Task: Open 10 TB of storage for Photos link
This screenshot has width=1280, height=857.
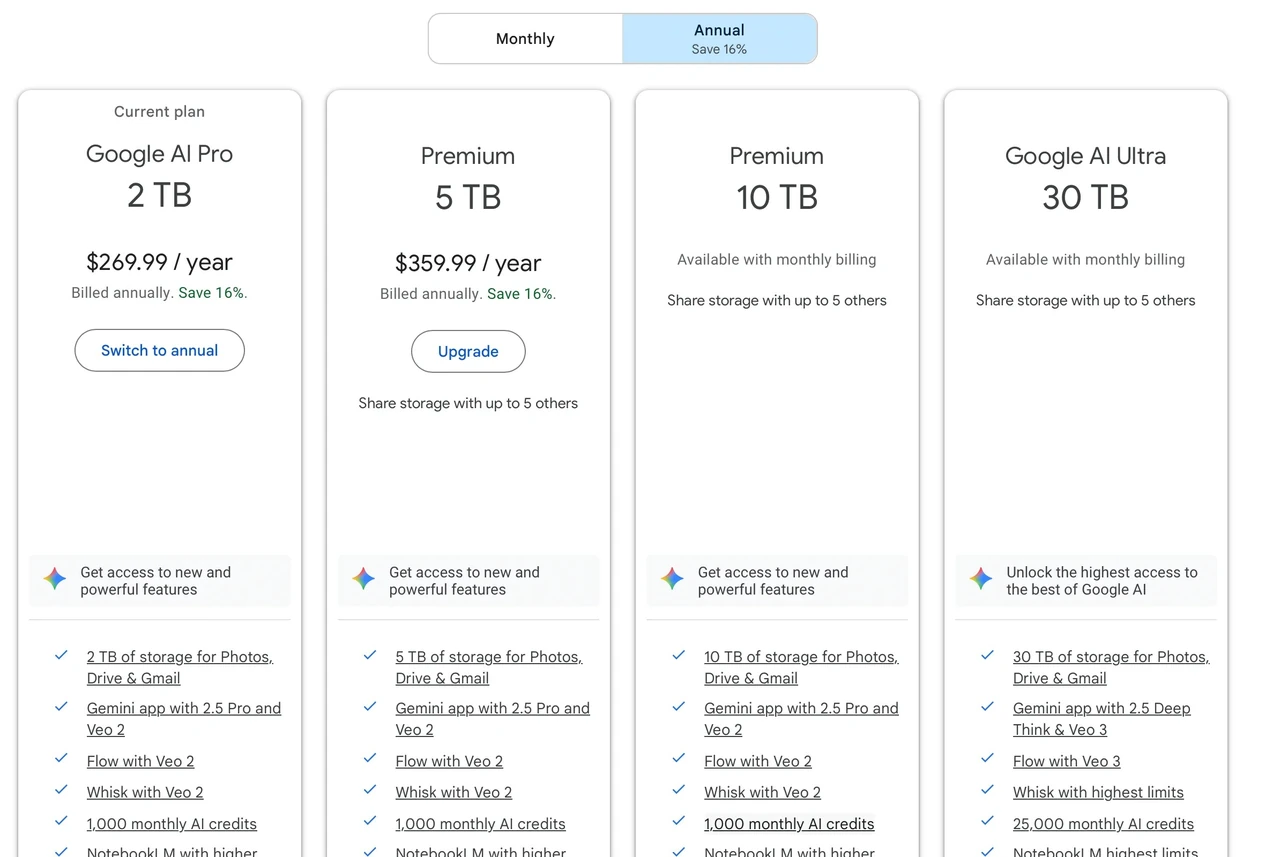Action: click(x=801, y=667)
